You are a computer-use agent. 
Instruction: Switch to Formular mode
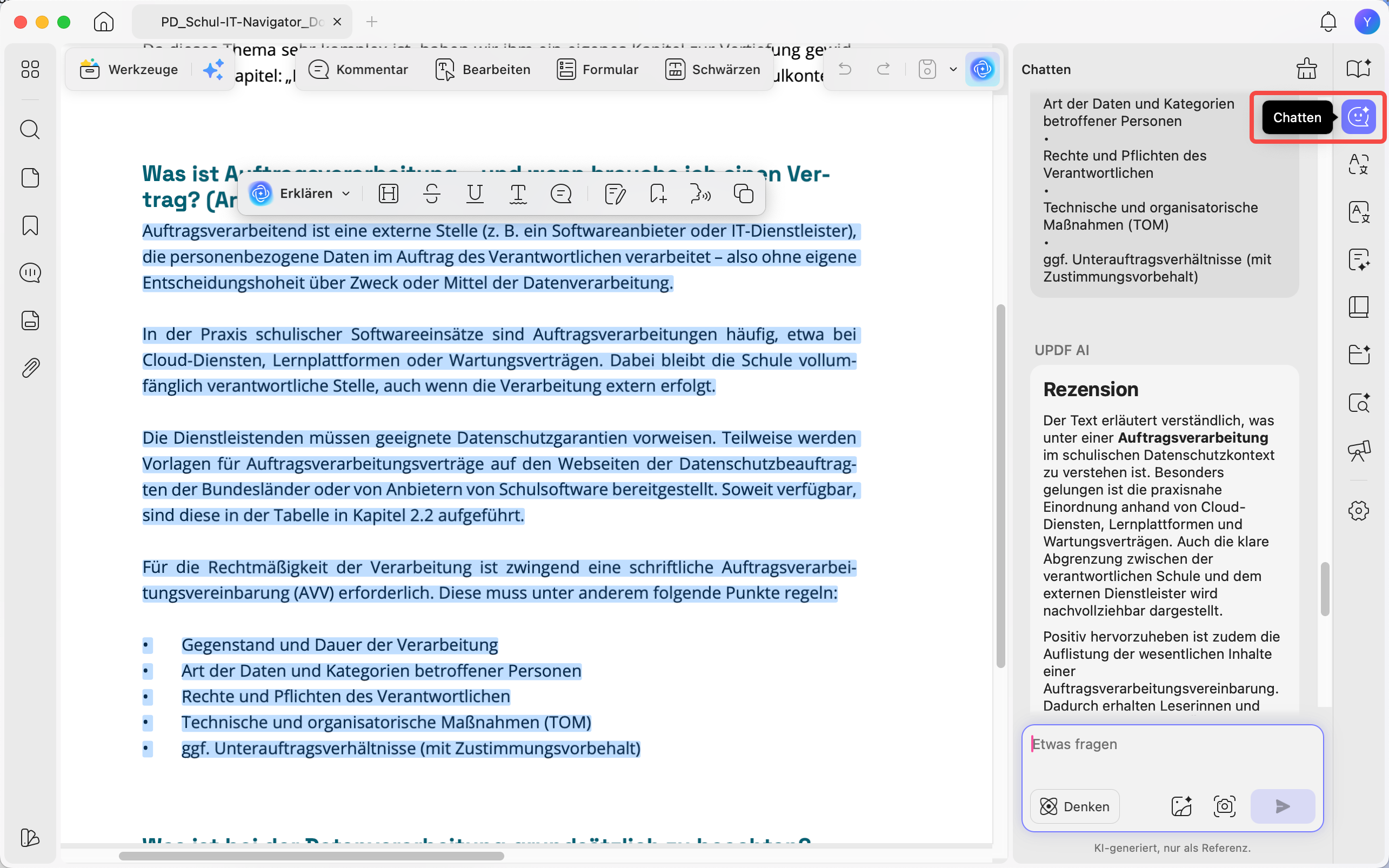(598, 70)
